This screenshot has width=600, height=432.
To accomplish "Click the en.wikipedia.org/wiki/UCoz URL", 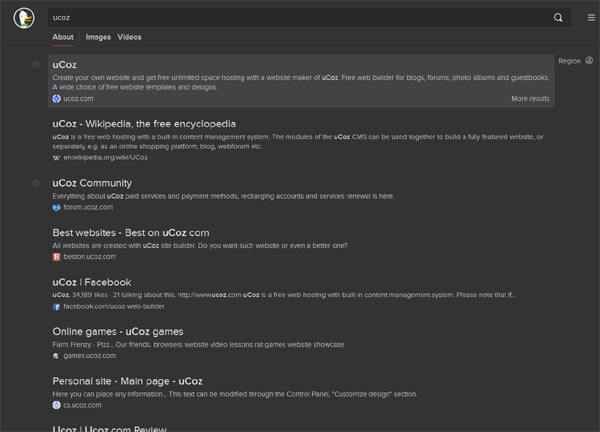I will point(106,158).
